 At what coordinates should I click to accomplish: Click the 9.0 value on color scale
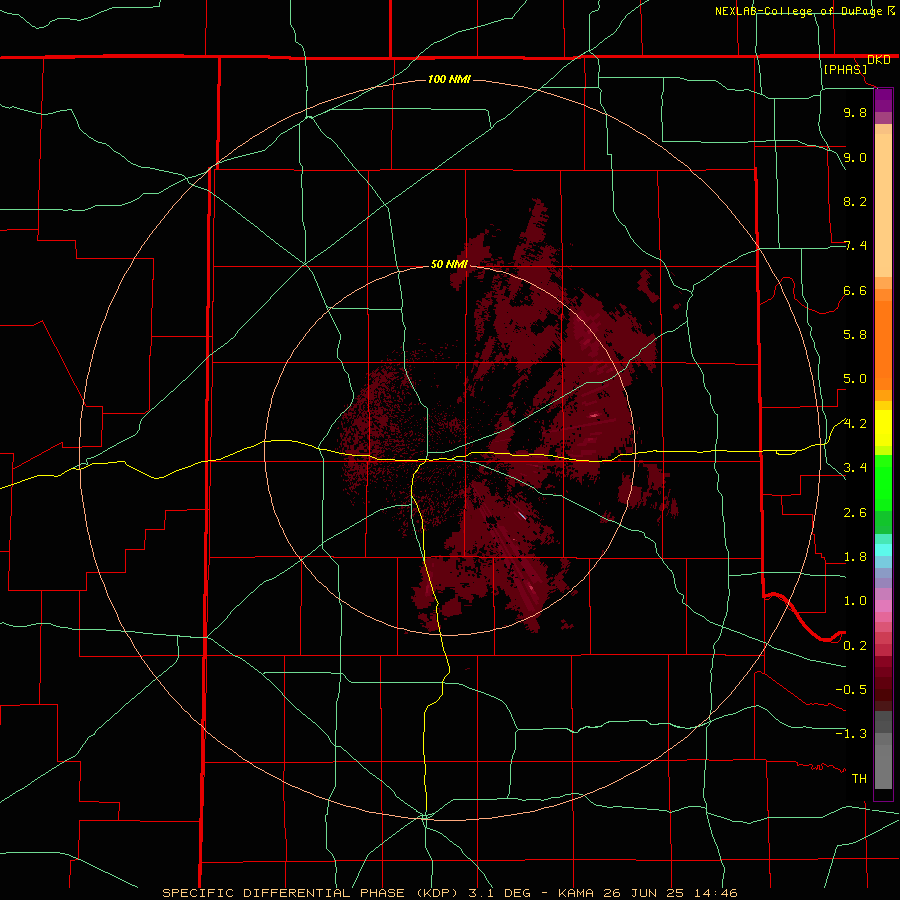tap(855, 157)
